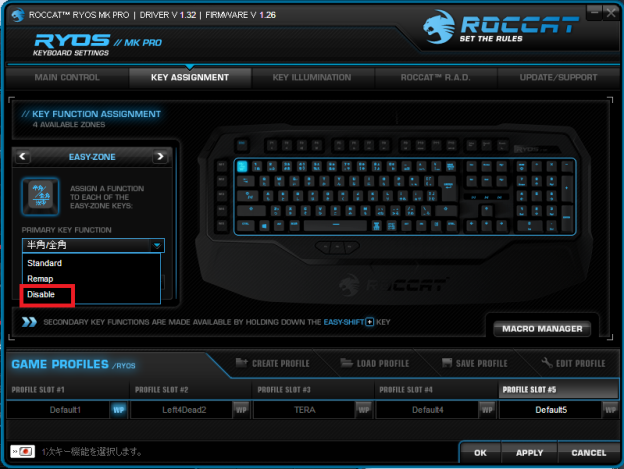Click the ROCCAT logo icon in title bar

point(18,15)
